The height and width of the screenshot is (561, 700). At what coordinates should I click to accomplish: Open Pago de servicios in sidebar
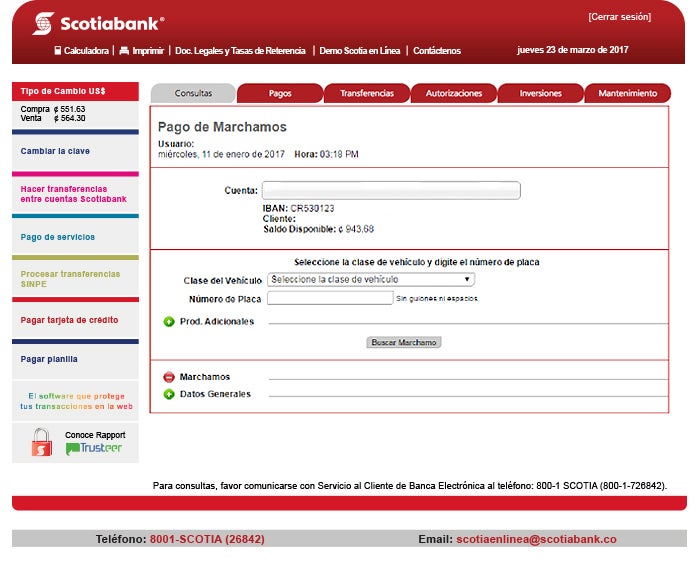pyautogui.click(x=58, y=237)
